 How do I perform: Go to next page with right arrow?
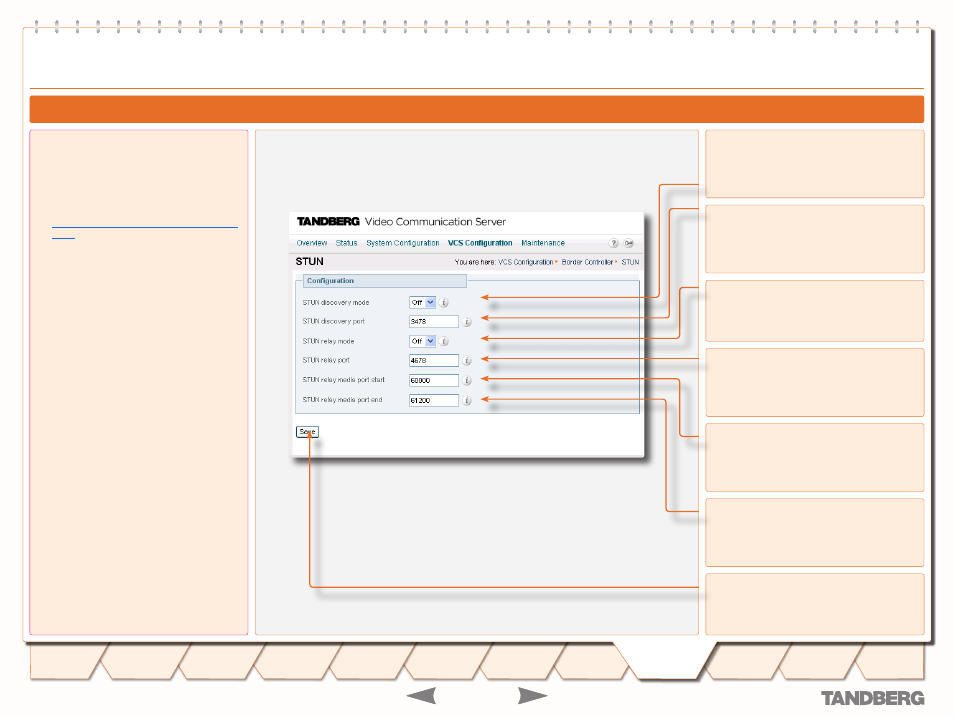532,695
